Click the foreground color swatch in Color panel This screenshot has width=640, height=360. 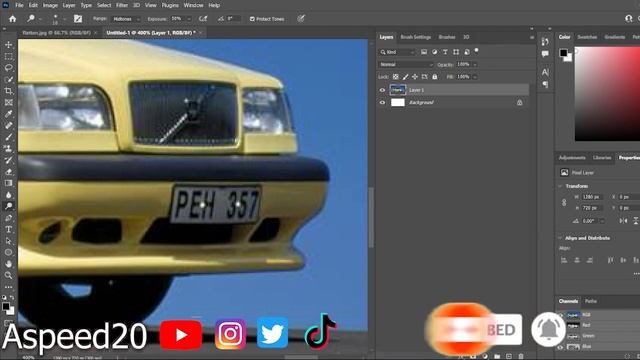tap(563, 52)
